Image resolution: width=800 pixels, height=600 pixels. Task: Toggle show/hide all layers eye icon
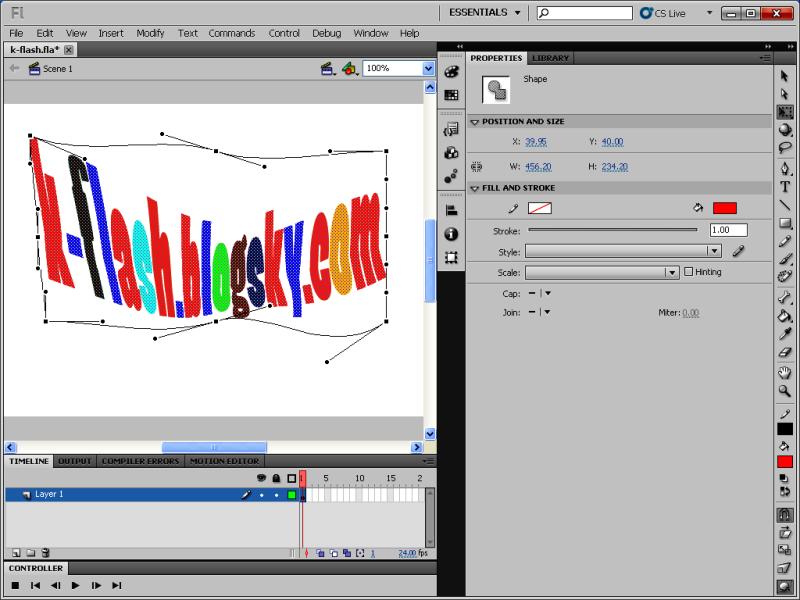point(261,478)
